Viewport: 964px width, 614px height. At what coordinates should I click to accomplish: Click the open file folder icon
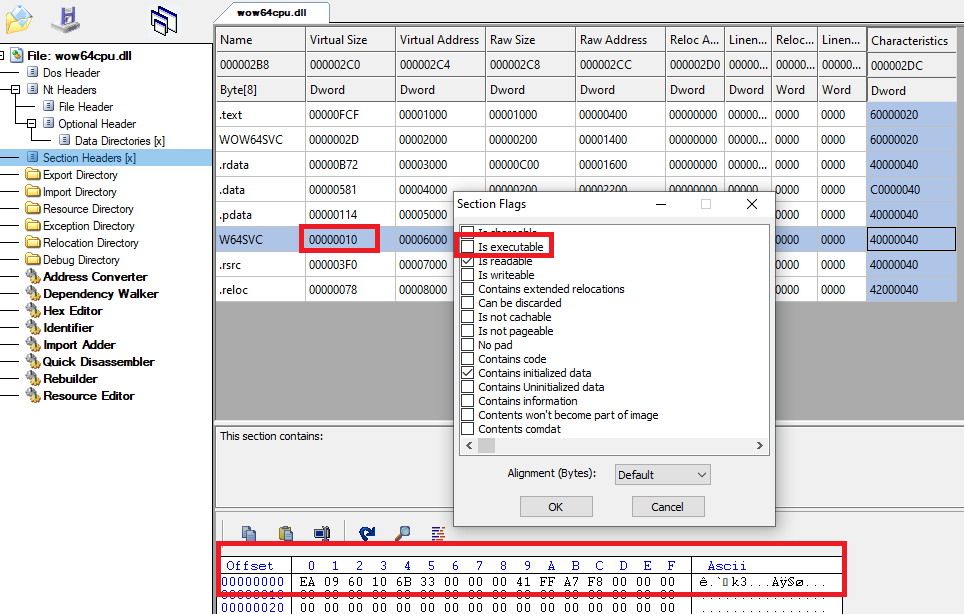(x=19, y=19)
